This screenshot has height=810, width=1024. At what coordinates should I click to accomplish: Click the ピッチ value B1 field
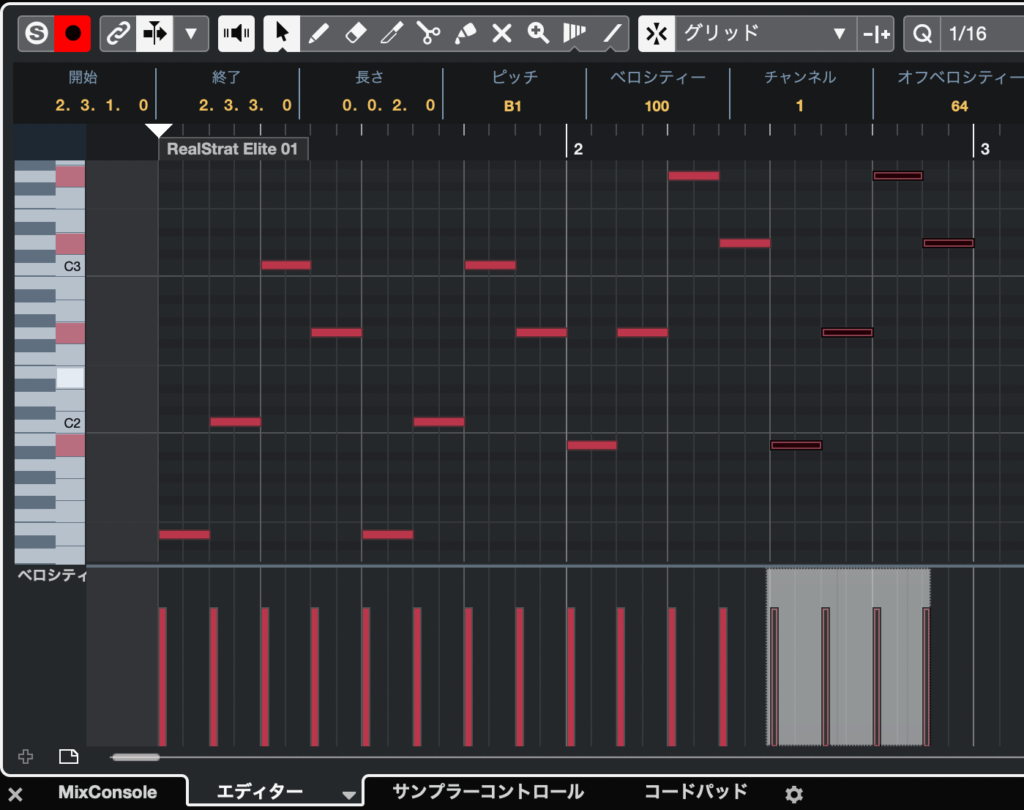pyautogui.click(x=513, y=106)
